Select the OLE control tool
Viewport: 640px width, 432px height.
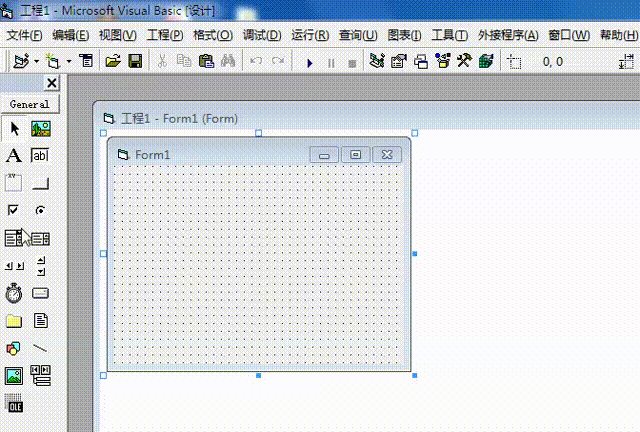point(14,404)
